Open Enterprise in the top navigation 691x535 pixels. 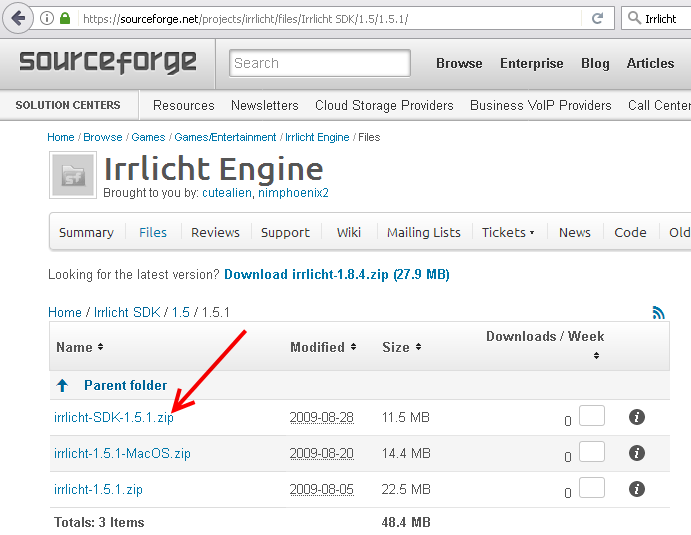531,63
